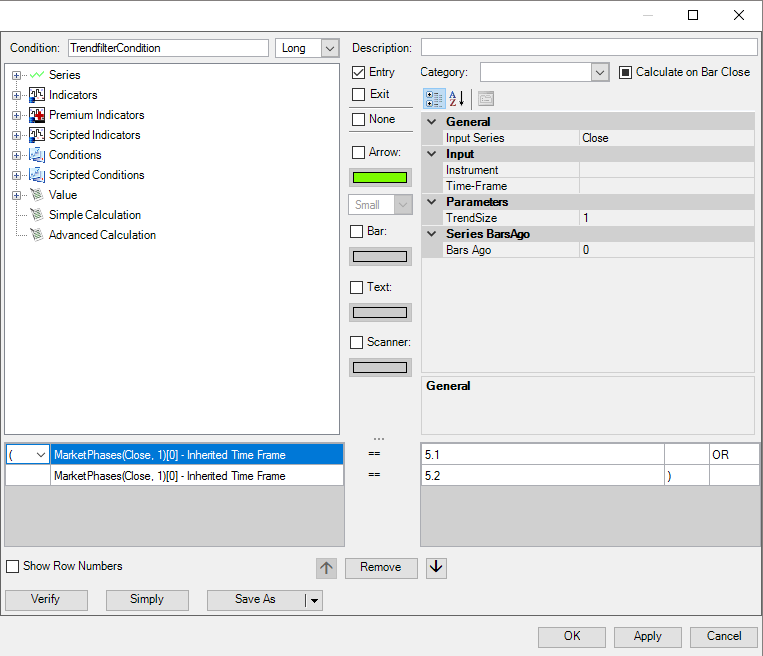Click the Premium Indicators tree icon
Image resolution: width=763 pixels, height=656 pixels.
tap(37, 115)
